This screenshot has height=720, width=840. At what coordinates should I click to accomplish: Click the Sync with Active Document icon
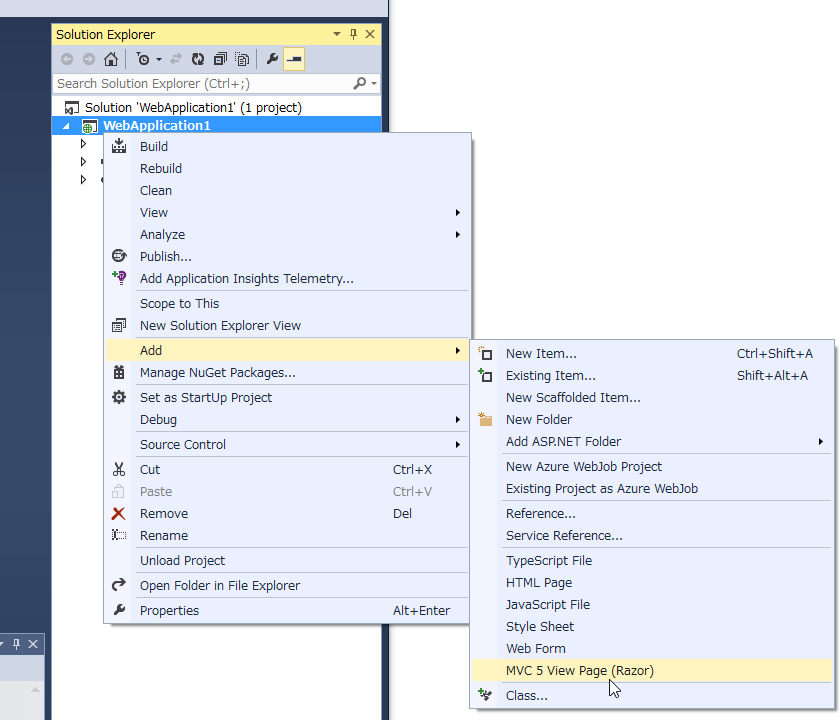pyautogui.click(x=176, y=59)
